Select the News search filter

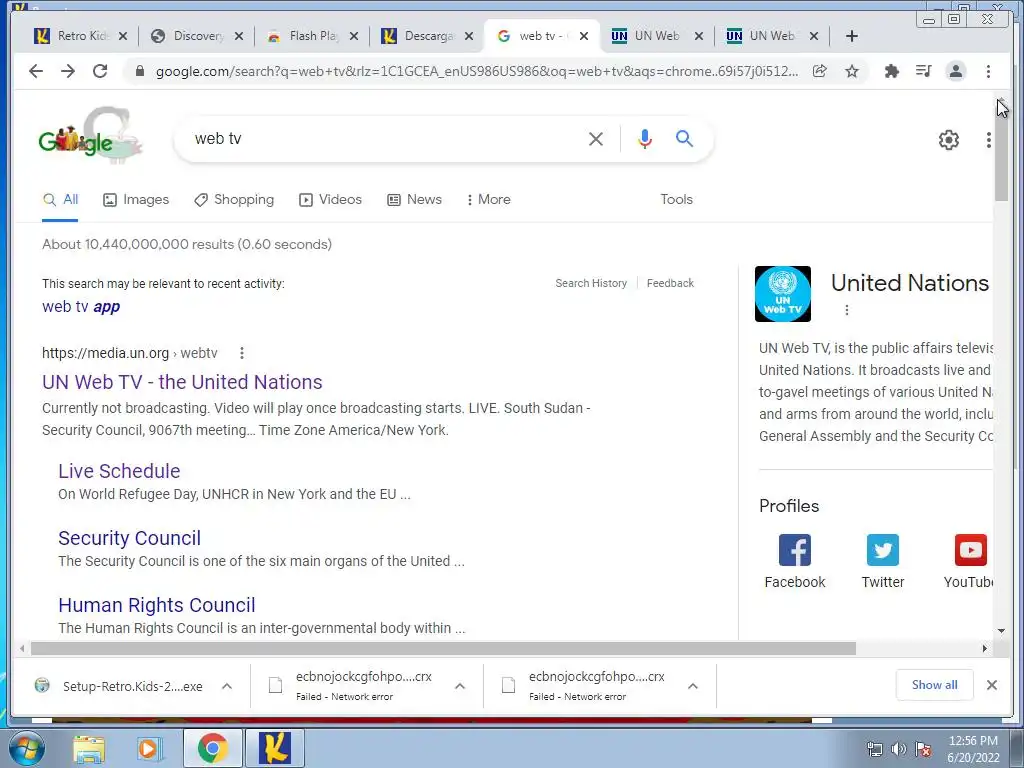pos(414,200)
